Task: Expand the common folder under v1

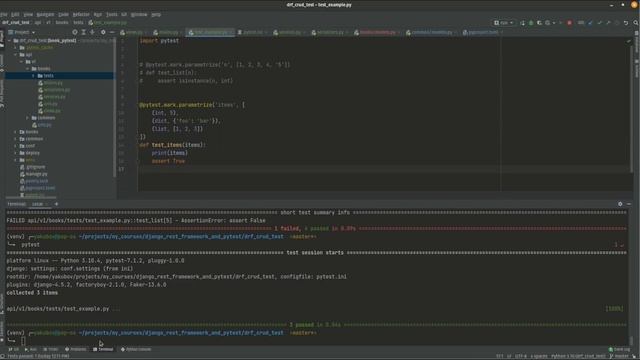Action: [28, 118]
